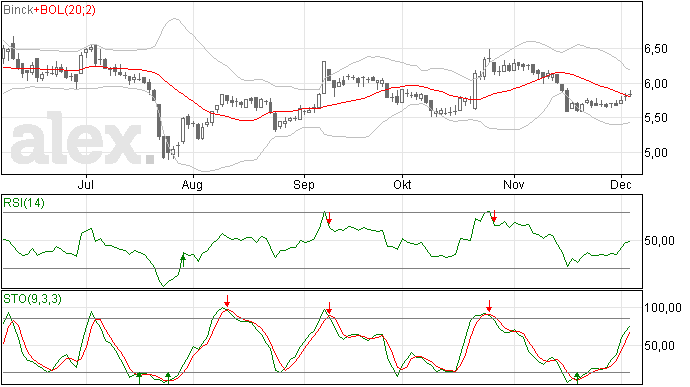Select the Okt label on time axis
This screenshot has width=690, height=387.
(x=402, y=184)
